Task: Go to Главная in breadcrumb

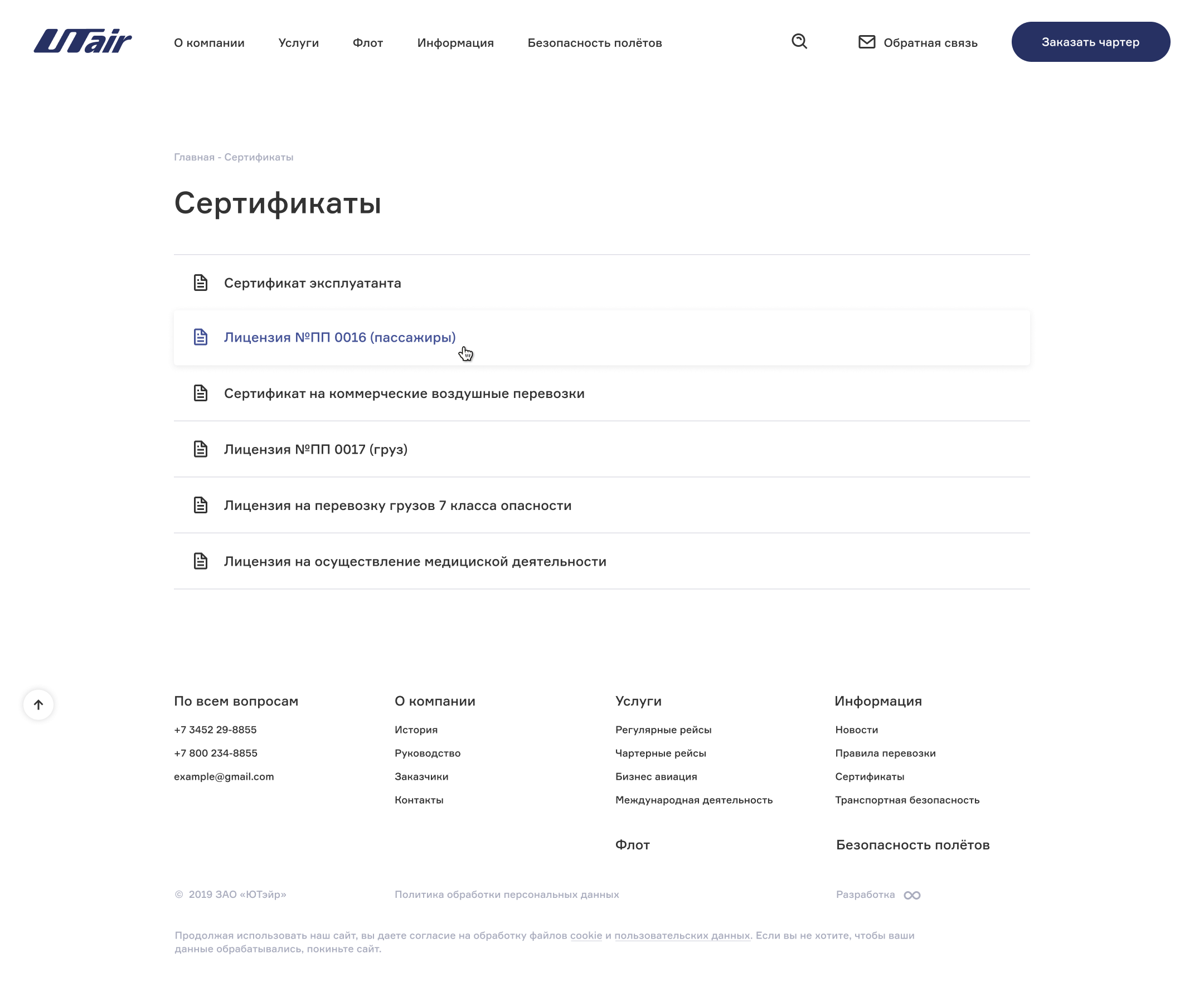Action: [x=194, y=157]
